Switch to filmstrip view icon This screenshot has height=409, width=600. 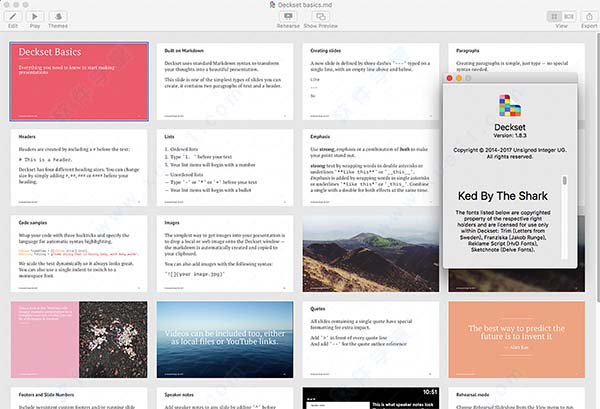click(x=569, y=16)
